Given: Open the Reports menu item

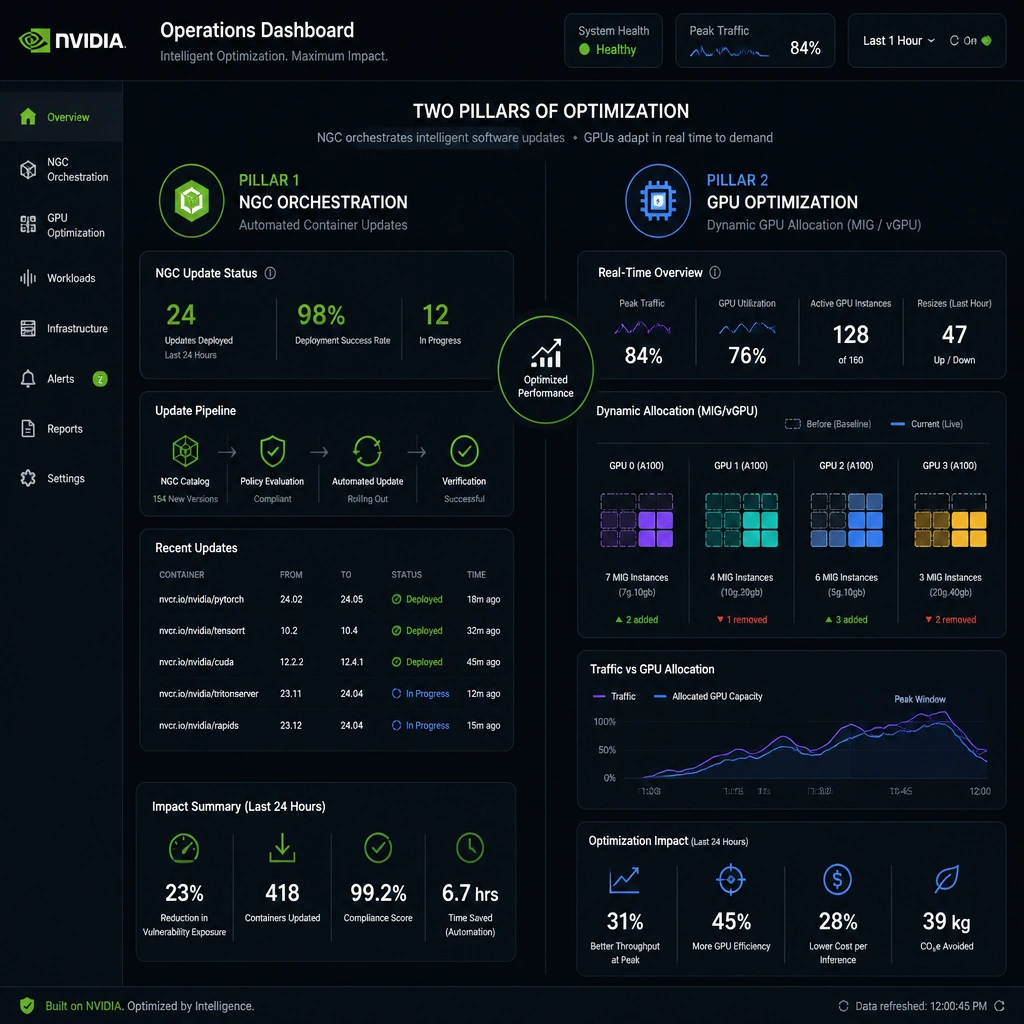Looking at the screenshot, I should pyautogui.click(x=62, y=429).
